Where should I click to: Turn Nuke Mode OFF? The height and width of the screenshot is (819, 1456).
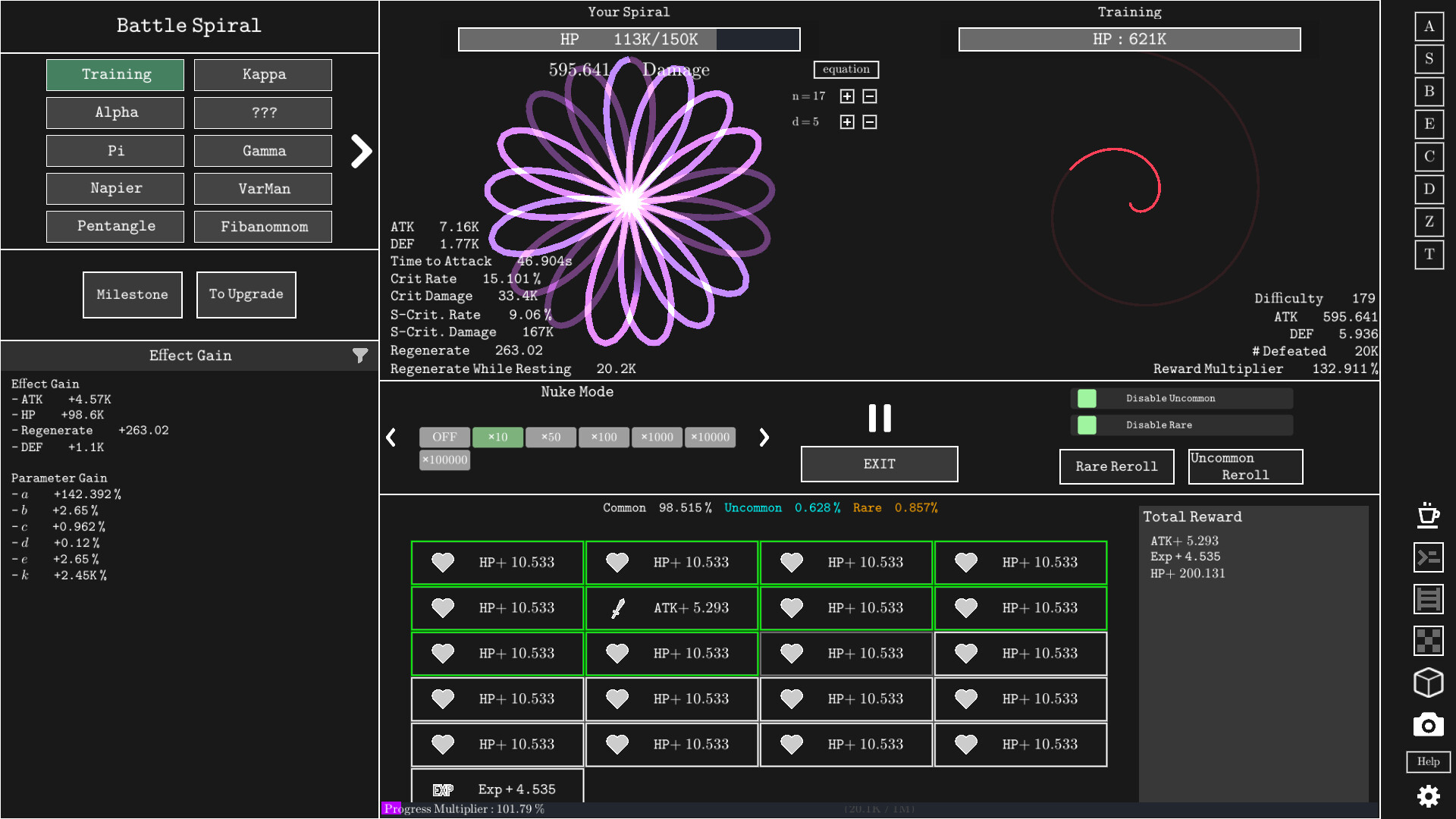[444, 437]
